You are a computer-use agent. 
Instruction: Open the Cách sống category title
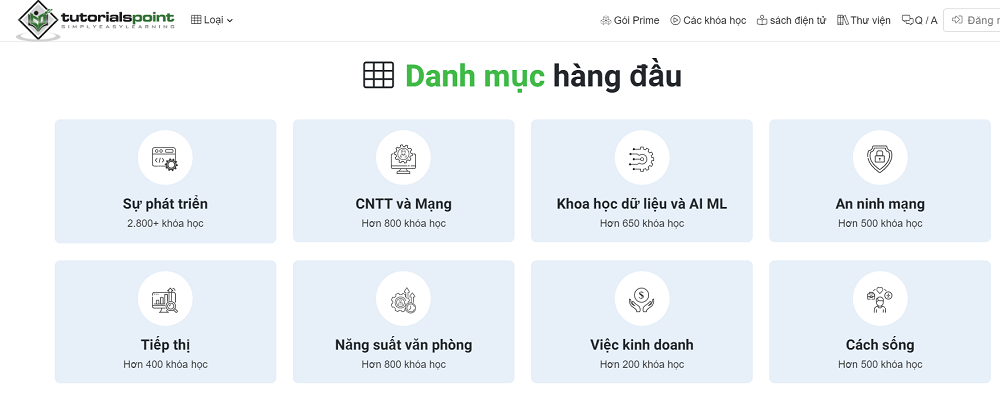[880, 345]
